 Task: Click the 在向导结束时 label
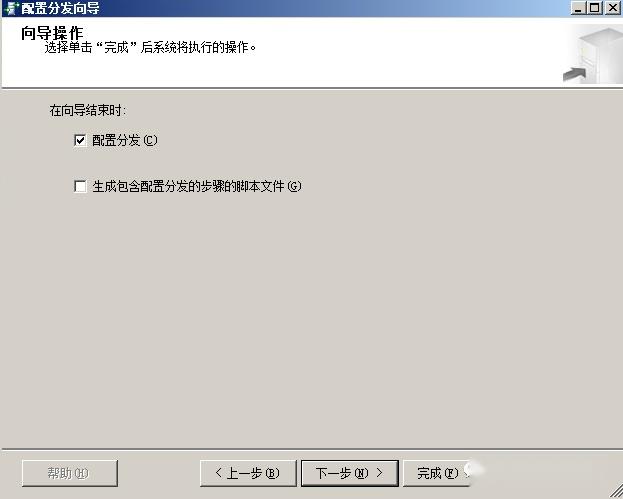click(88, 110)
